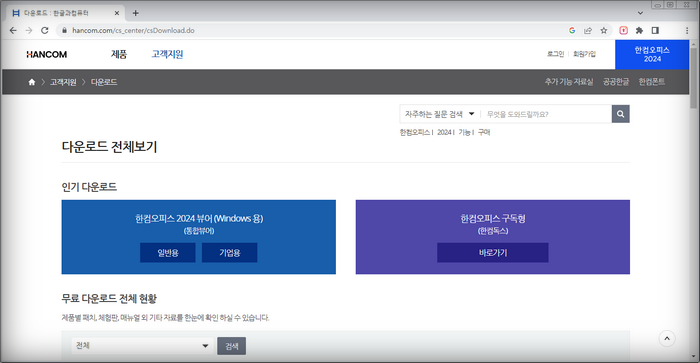Open the Google icon in address bar
The image size is (700, 363).
[572, 30]
